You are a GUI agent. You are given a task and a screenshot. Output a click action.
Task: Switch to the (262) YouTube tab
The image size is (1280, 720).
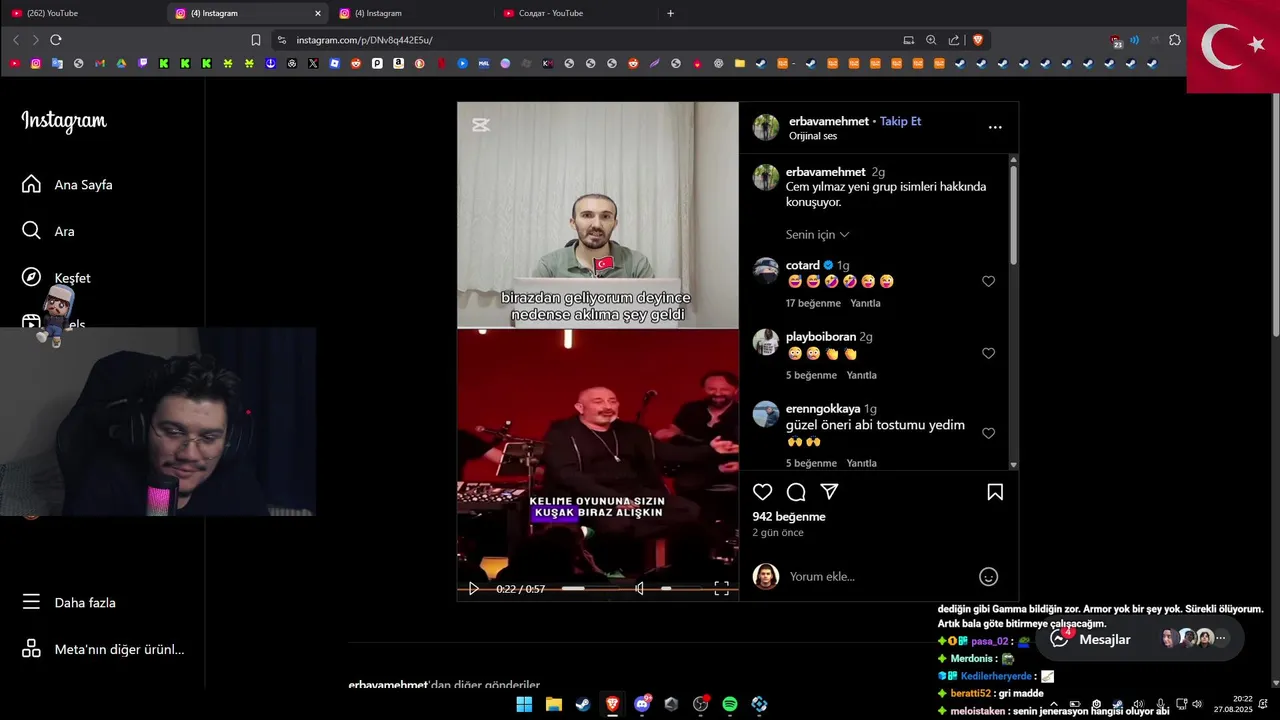pyautogui.click(x=83, y=13)
